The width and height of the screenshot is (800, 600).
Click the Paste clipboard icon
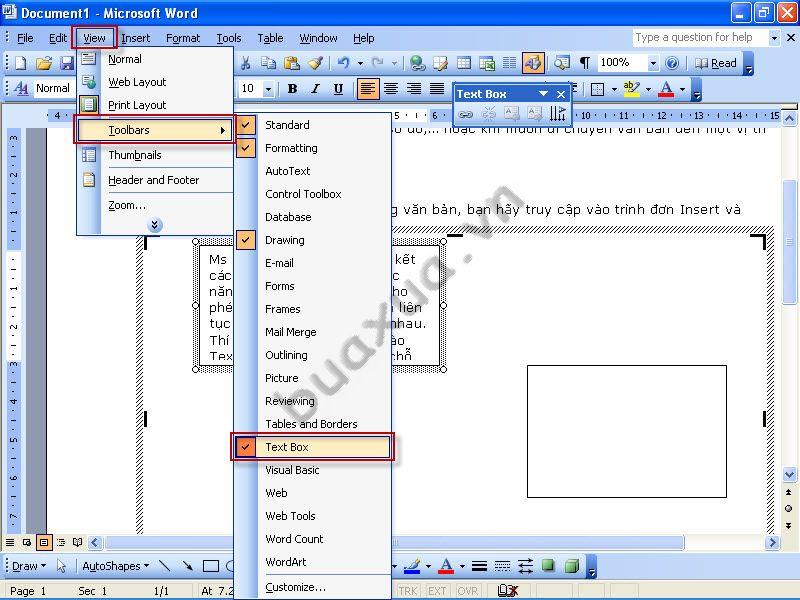(x=291, y=63)
